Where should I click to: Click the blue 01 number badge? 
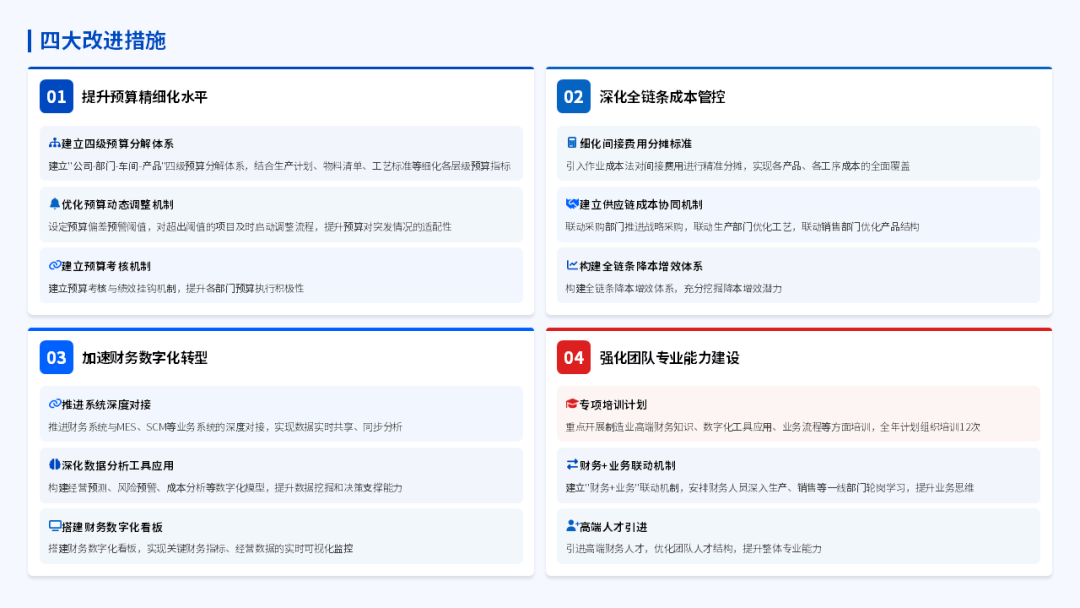57,97
